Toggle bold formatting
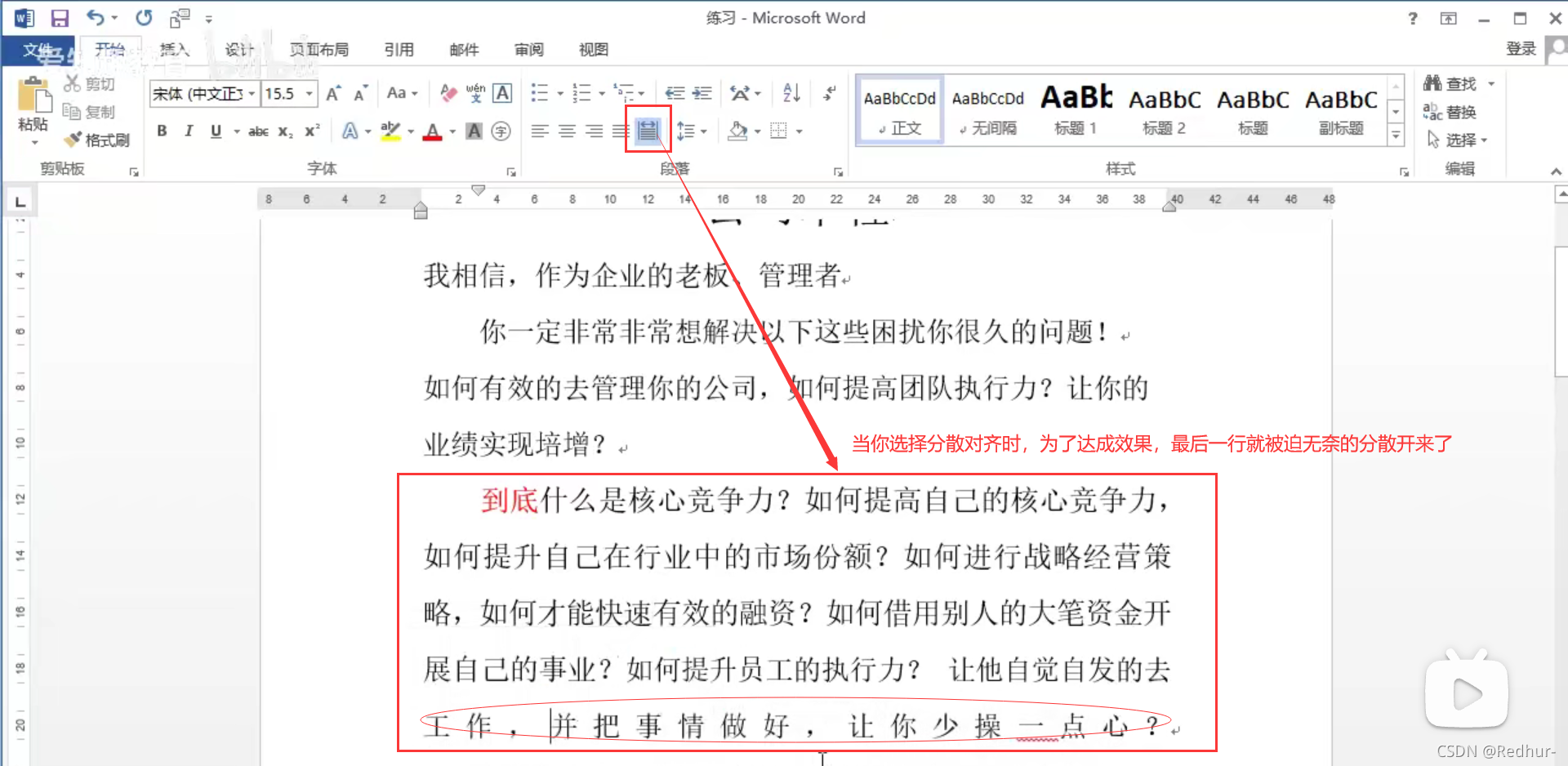The height and width of the screenshot is (766, 1568). point(162,131)
